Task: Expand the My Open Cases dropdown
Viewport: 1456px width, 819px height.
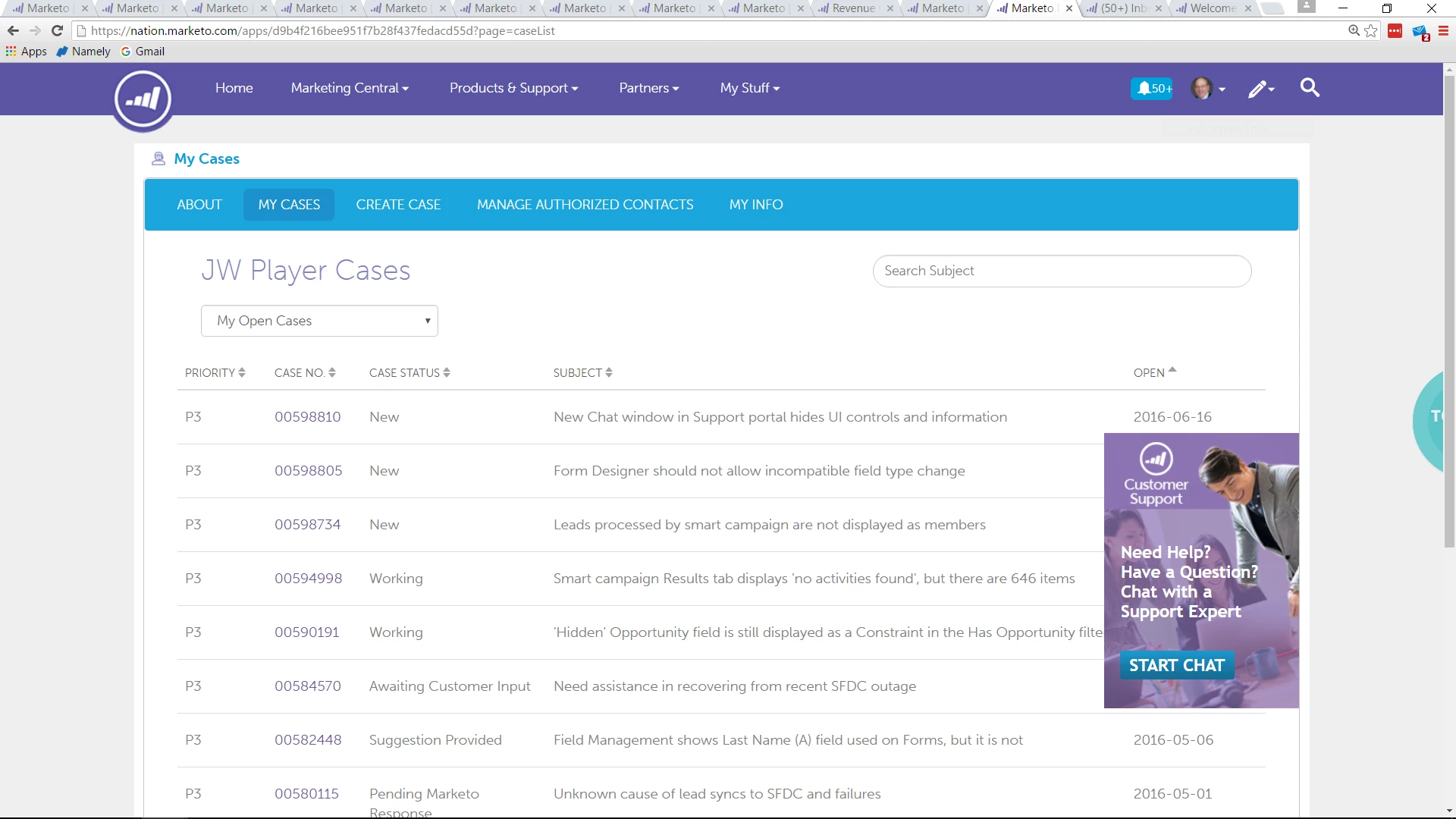Action: pyautogui.click(x=319, y=321)
